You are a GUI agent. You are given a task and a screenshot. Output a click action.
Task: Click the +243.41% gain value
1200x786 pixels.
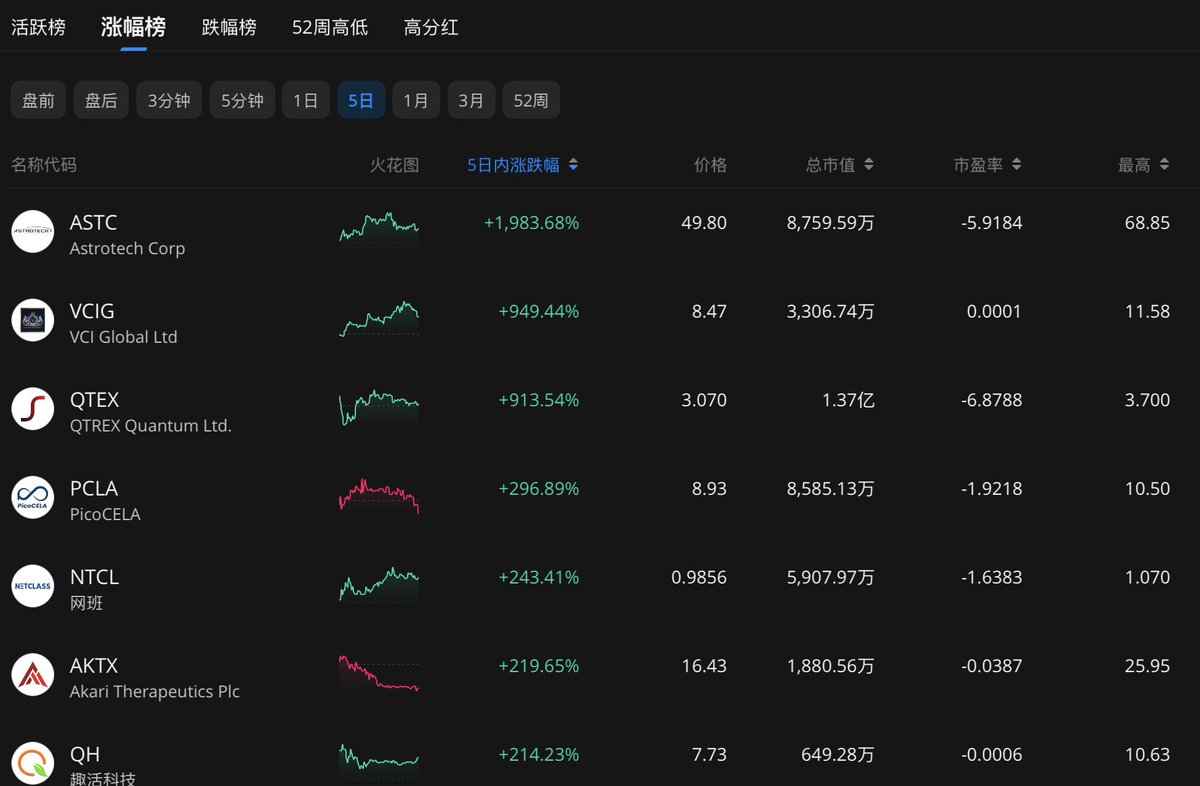538,577
